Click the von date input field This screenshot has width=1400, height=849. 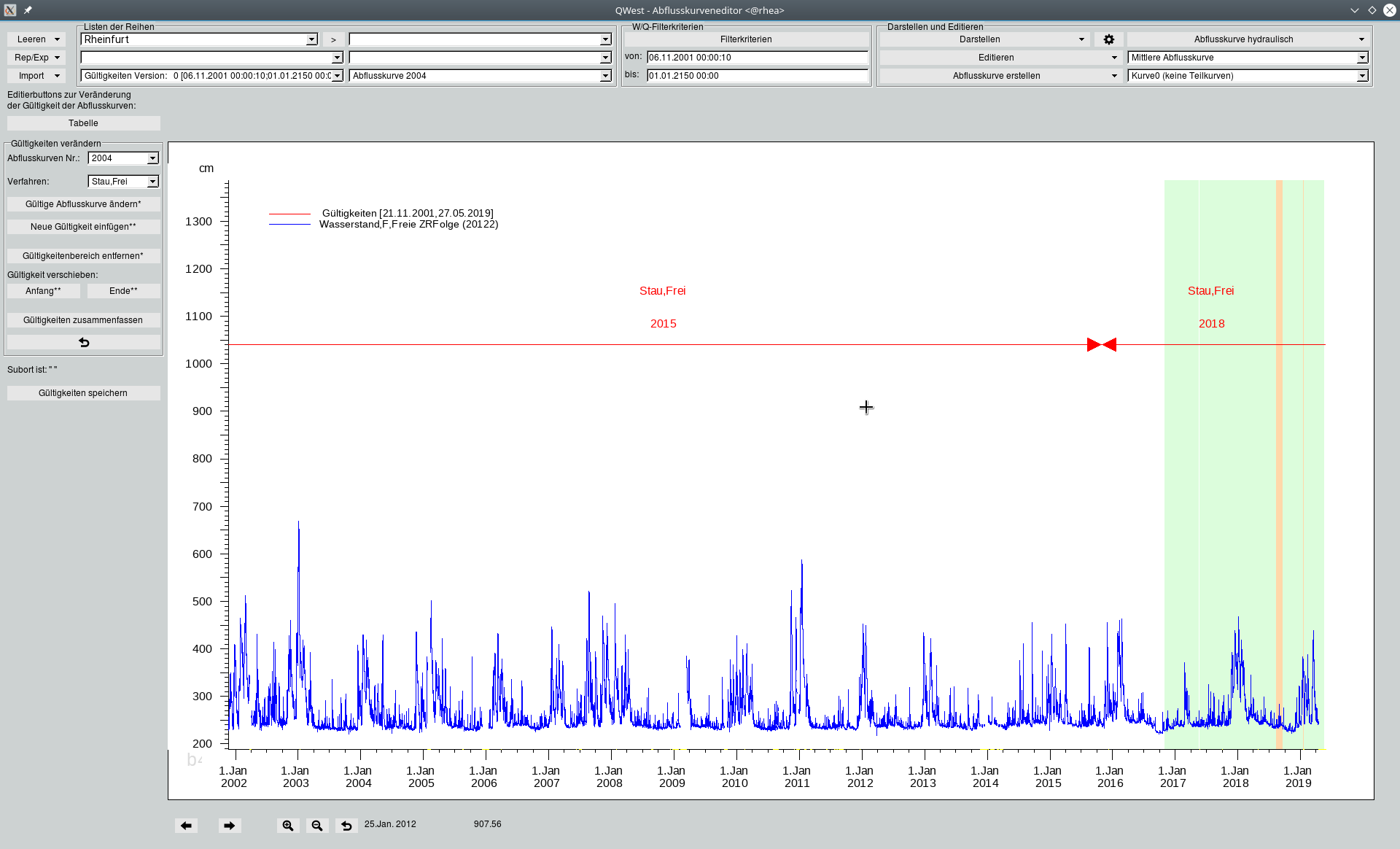pyautogui.click(x=756, y=58)
